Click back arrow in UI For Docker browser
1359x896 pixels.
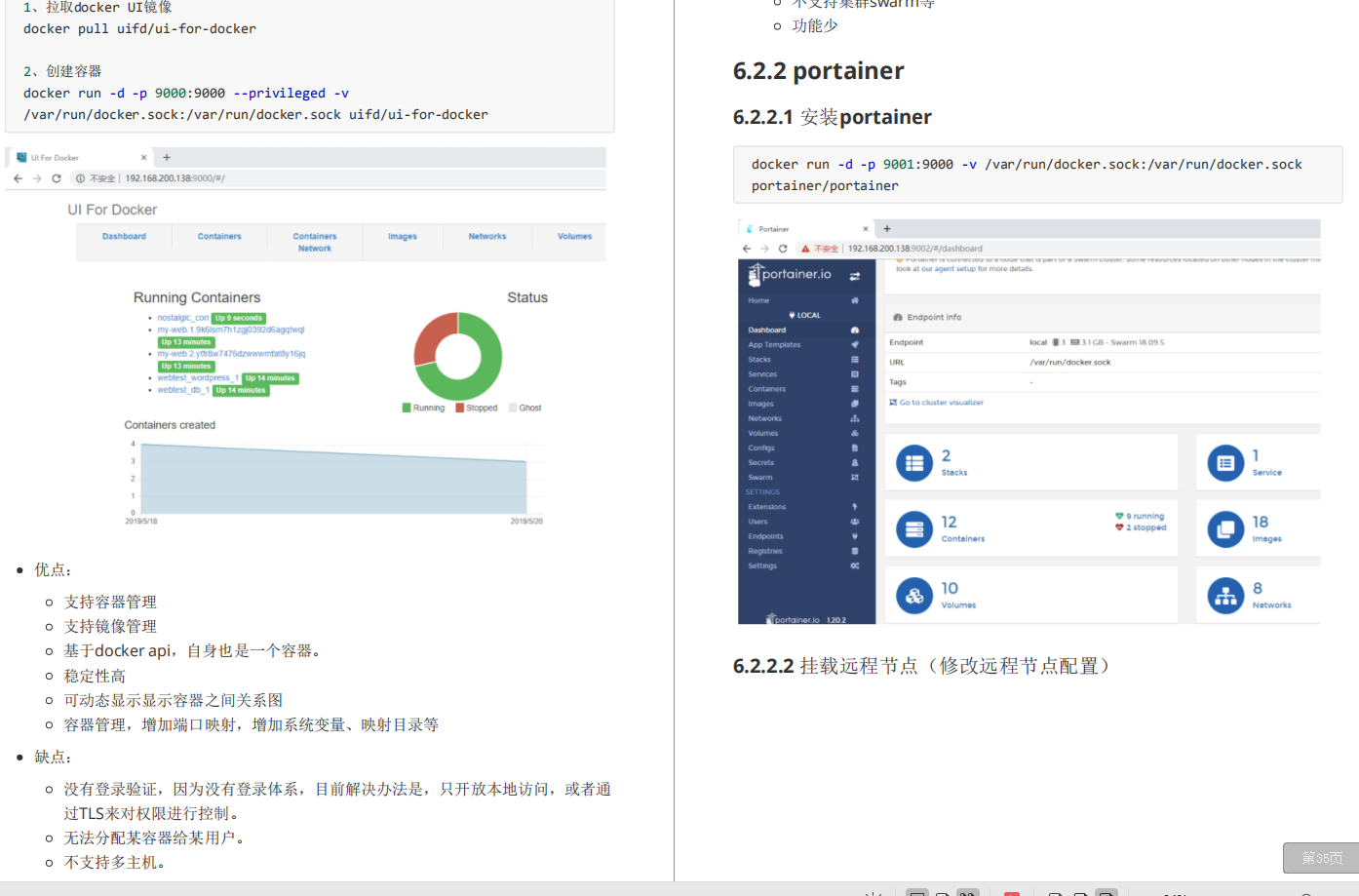18,178
